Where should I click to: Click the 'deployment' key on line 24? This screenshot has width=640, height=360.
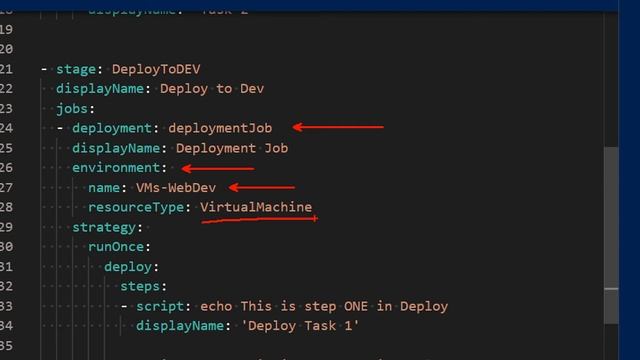[112, 128]
